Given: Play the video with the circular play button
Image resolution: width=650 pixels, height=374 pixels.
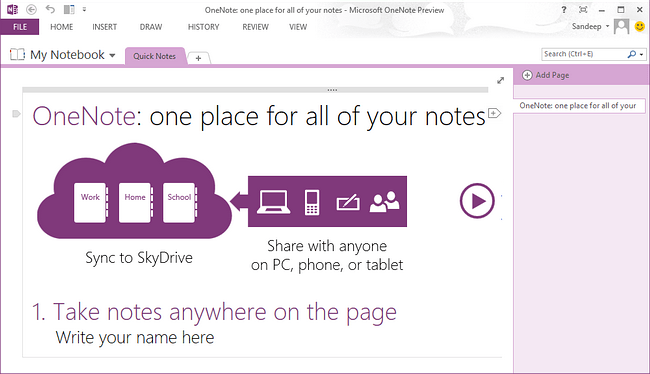Looking at the screenshot, I should 477,201.
